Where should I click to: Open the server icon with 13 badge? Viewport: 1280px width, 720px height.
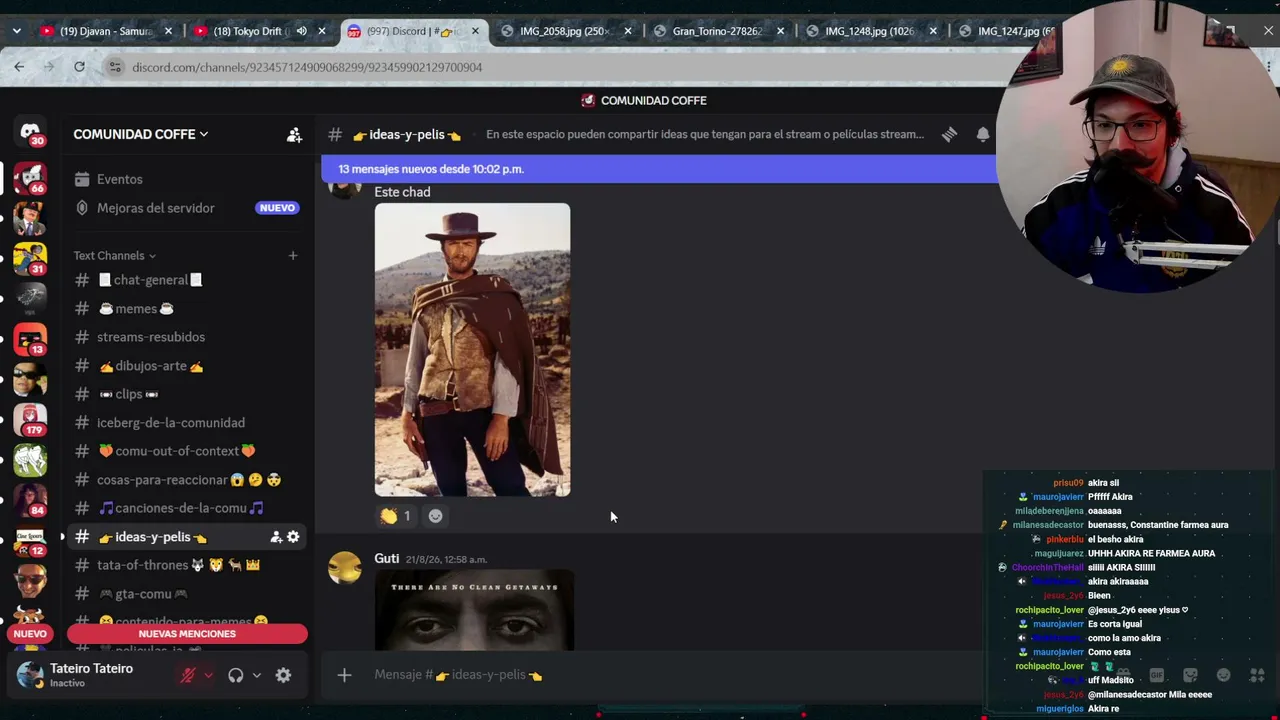pyautogui.click(x=30, y=340)
